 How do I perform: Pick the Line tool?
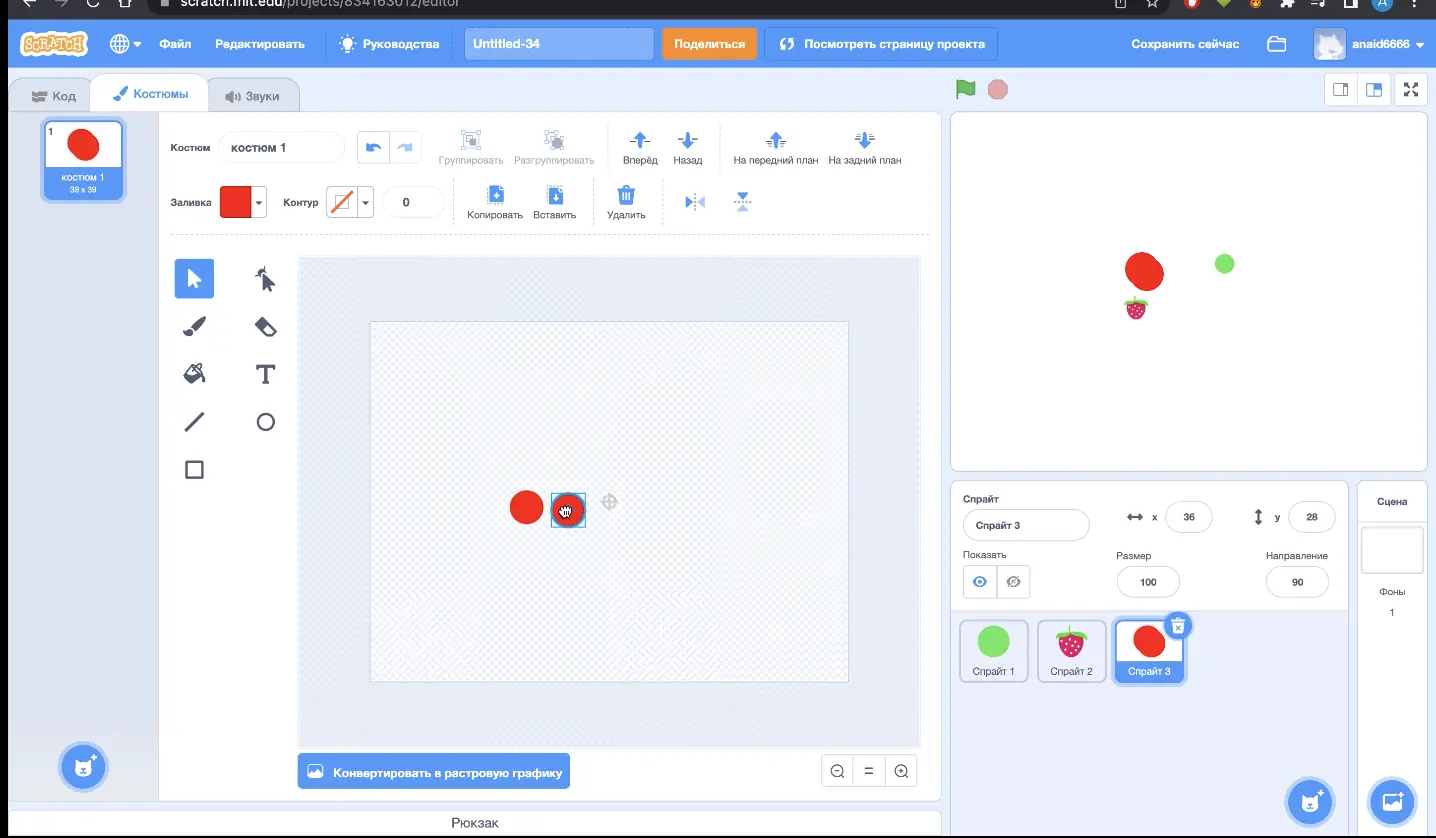click(x=194, y=422)
